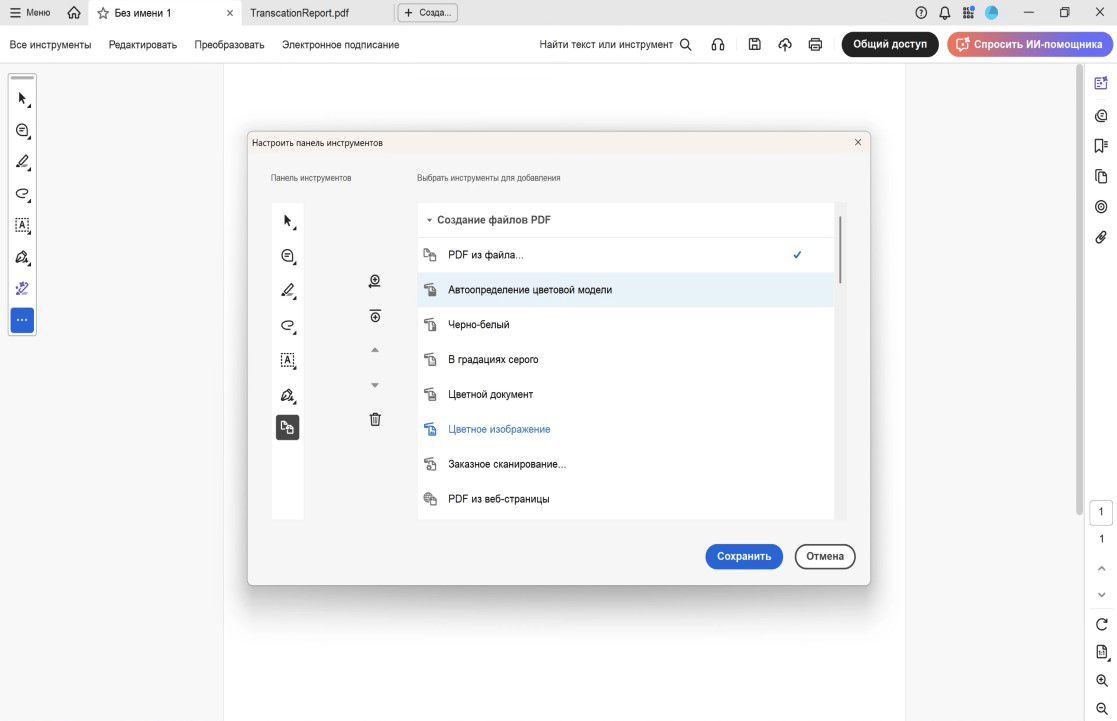1117x721 pixels.
Task: Click the Создать new tab button
Action: [x=427, y=13]
